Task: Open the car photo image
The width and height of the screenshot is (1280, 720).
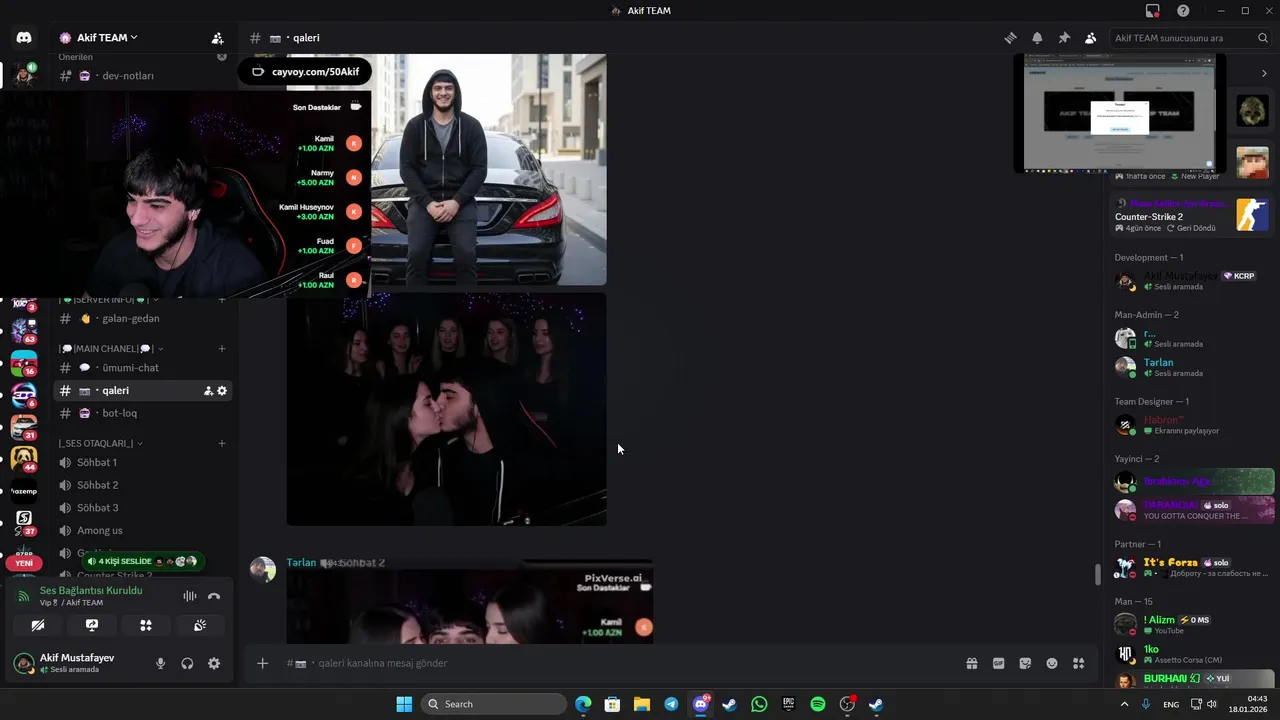Action: (488, 170)
